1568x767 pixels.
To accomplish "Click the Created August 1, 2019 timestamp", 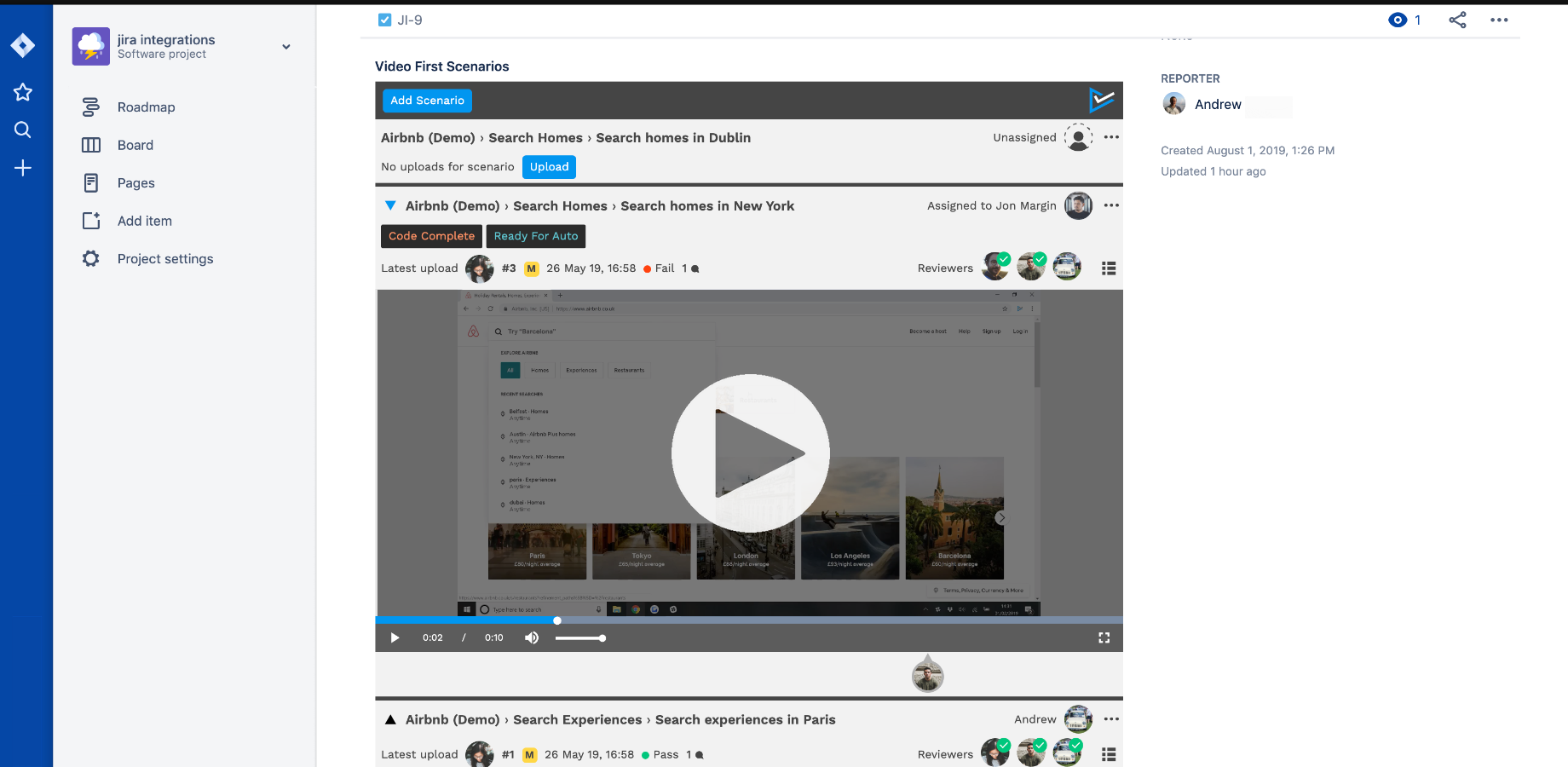I will click(1248, 151).
